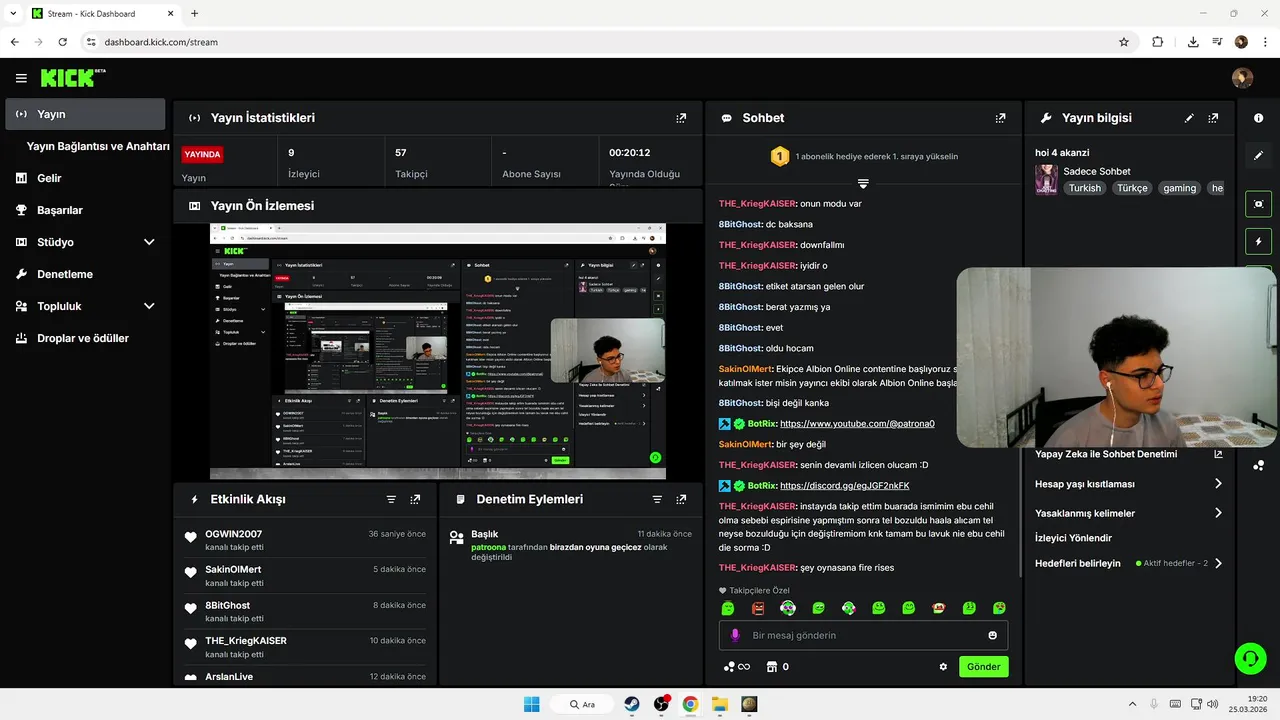Click the message field Bir mesaj gönderin
The width and height of the screenshot is (1280, 720).
[863, 635]
